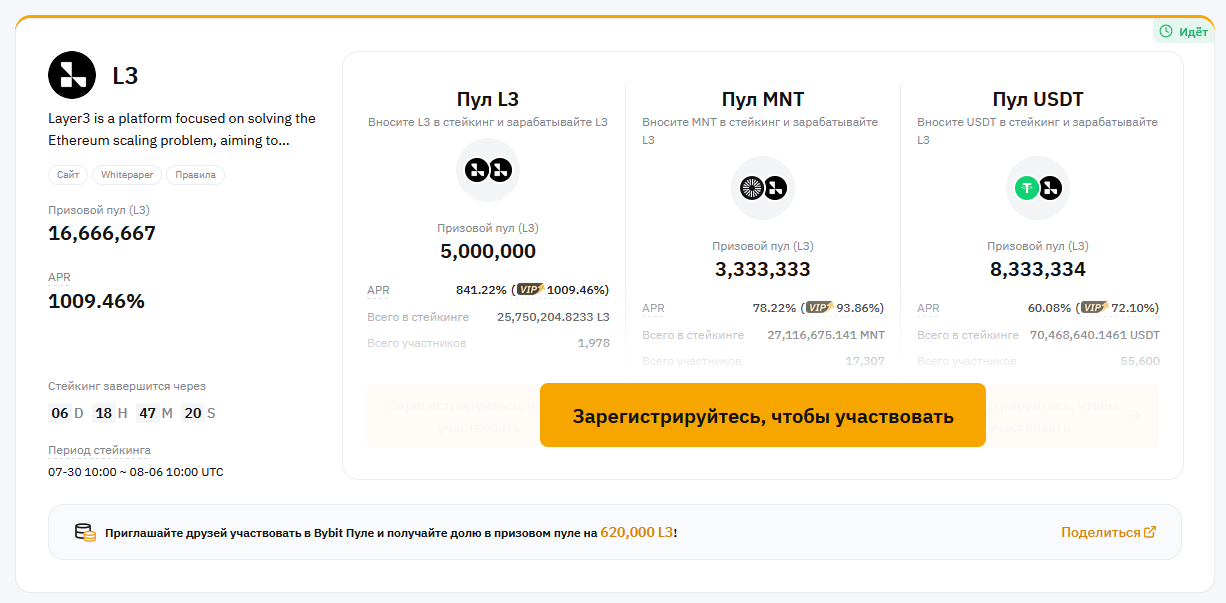This screenshot has width=1226, height=603.
Task: Click the Tether token pair icon under Пул USDT
Action: tap(1038, 188)
